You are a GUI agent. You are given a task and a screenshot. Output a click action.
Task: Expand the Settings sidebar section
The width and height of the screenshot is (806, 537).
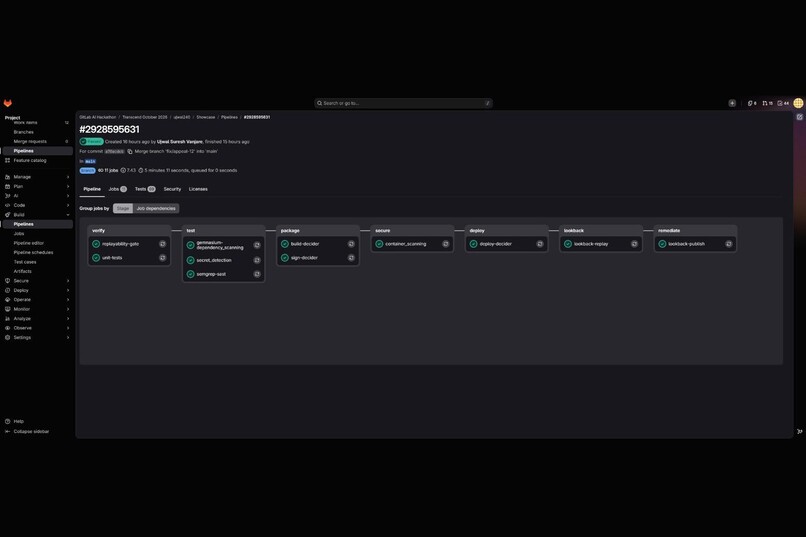[36, 338]
